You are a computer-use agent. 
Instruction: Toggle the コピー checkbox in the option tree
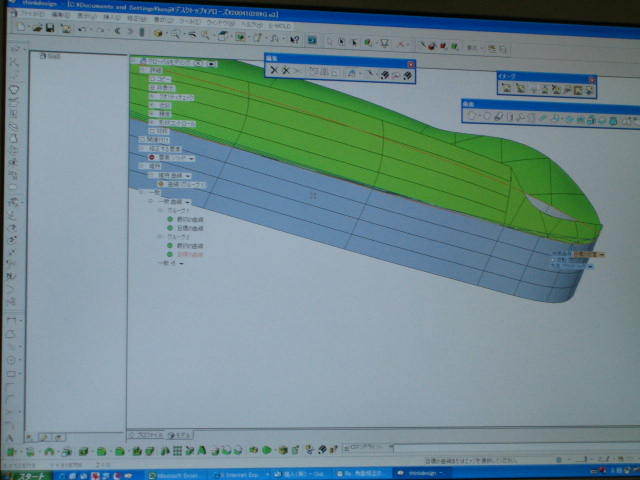(x=153, y=79)
